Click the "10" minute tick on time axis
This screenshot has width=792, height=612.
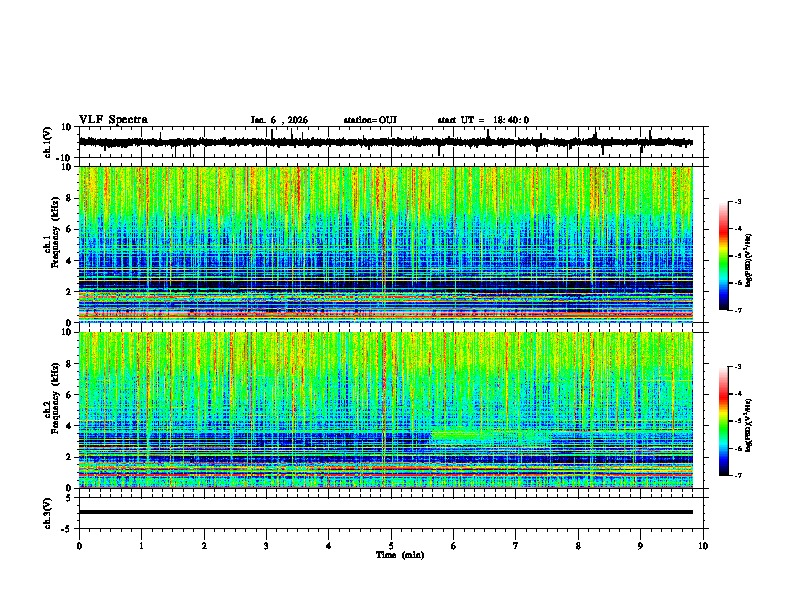point(703,546)
